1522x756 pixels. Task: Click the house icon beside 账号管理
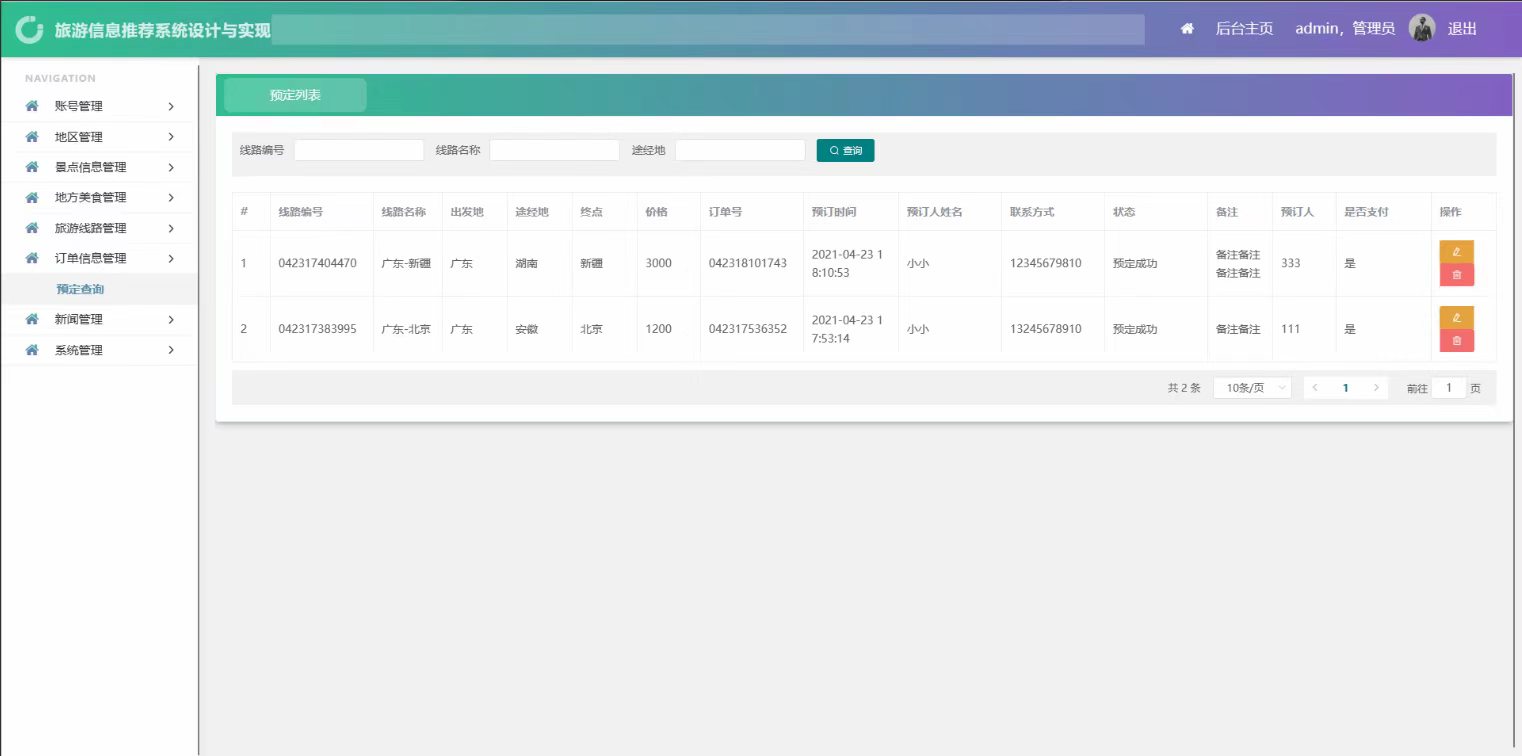(x=32, y=106)
